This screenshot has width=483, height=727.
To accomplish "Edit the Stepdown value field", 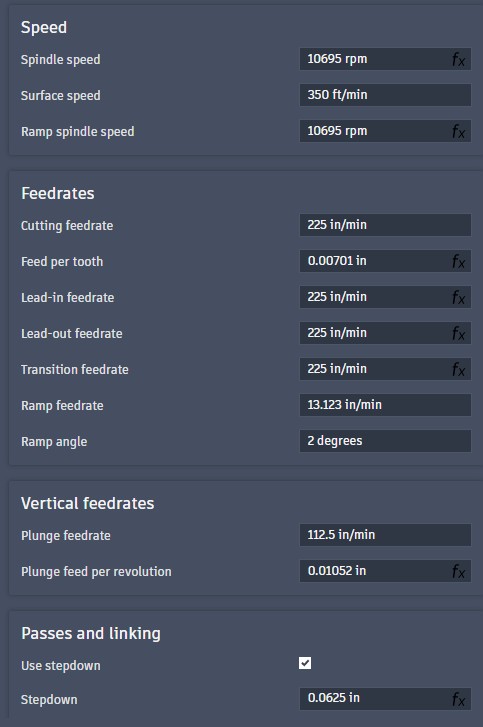I will tap(375, 698).
